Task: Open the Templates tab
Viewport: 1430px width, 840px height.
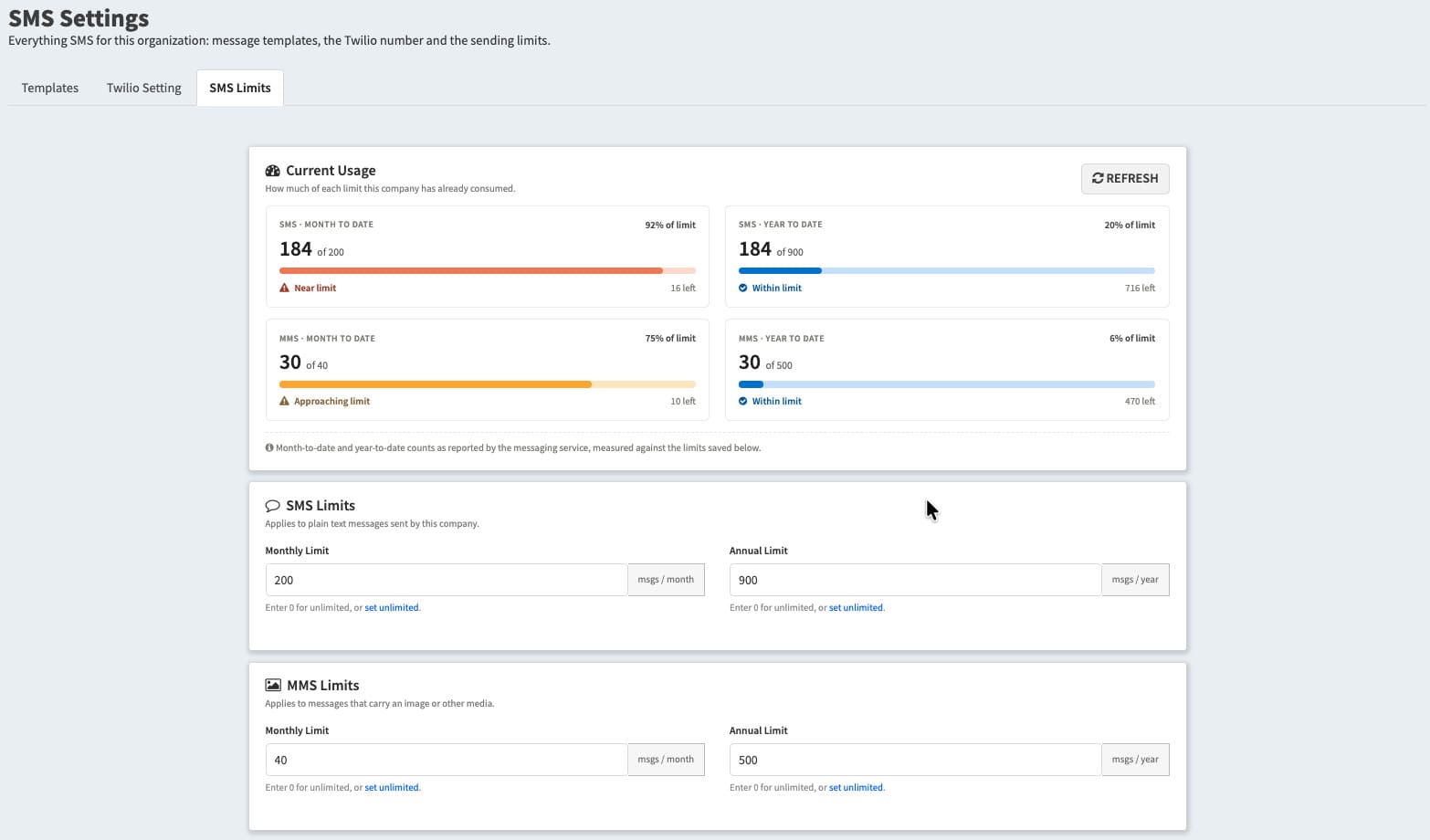Action: [x=50, y=88]
